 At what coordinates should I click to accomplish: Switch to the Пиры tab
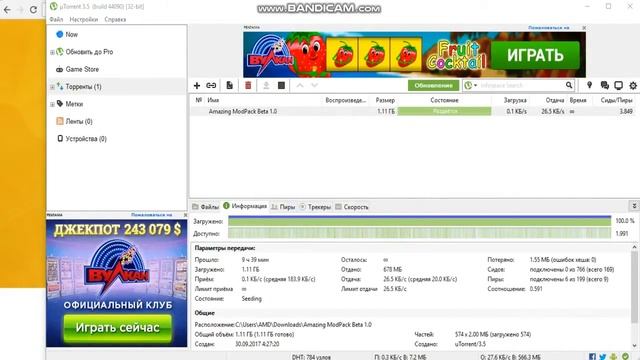click(283, 207)
